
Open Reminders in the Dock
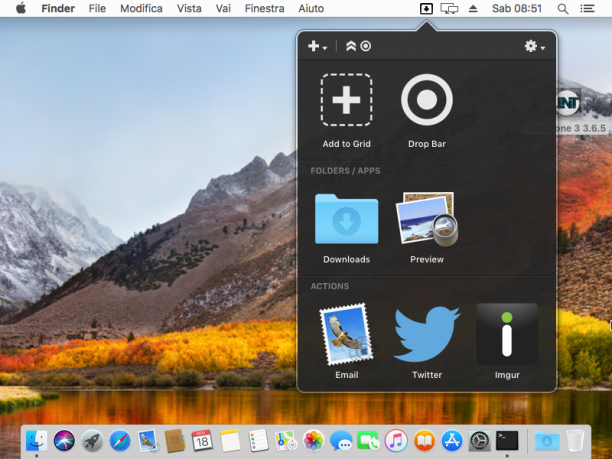coord(258,441)
